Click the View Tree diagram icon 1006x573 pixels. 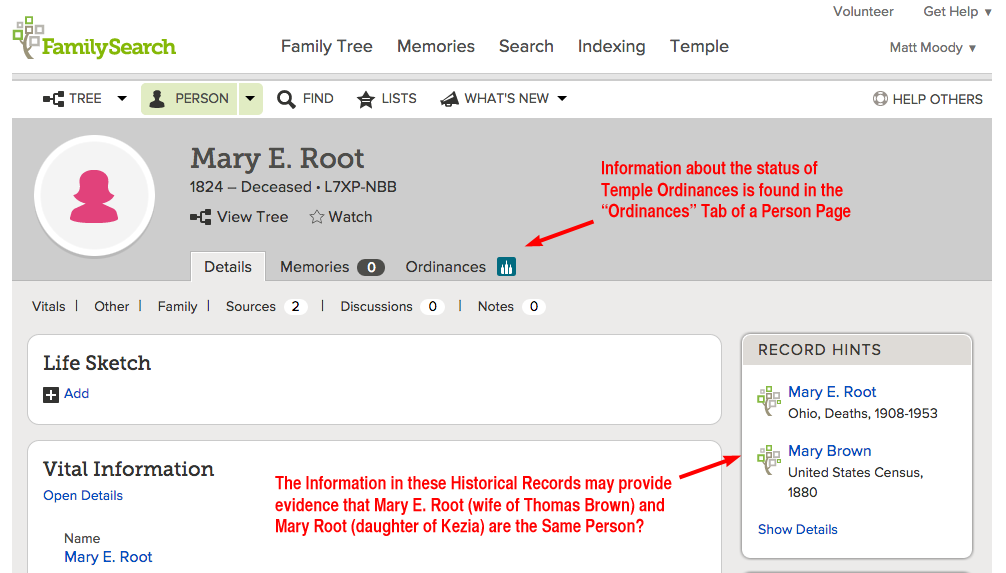click(200, 217)
